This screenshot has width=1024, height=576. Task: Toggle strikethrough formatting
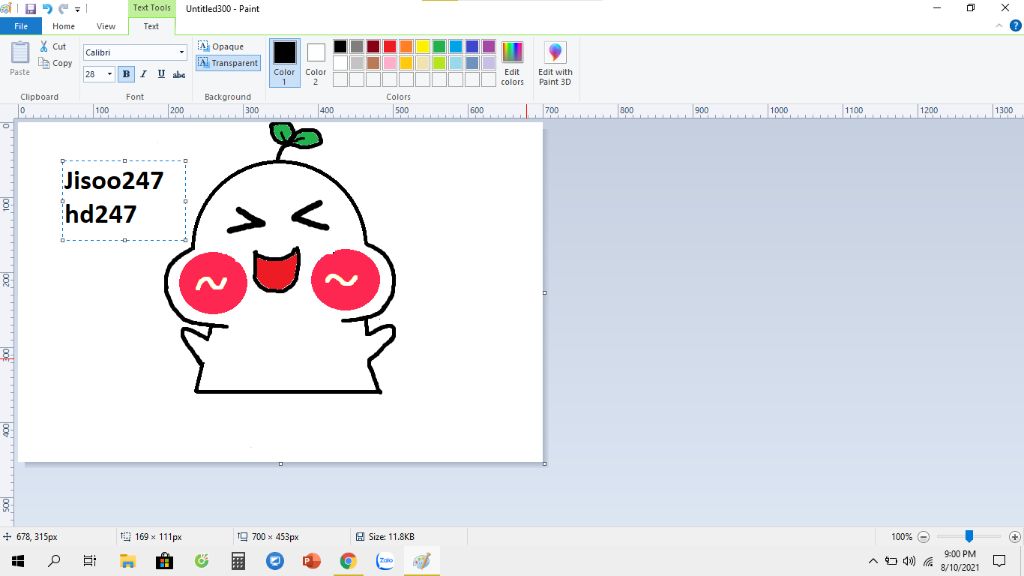179,74
